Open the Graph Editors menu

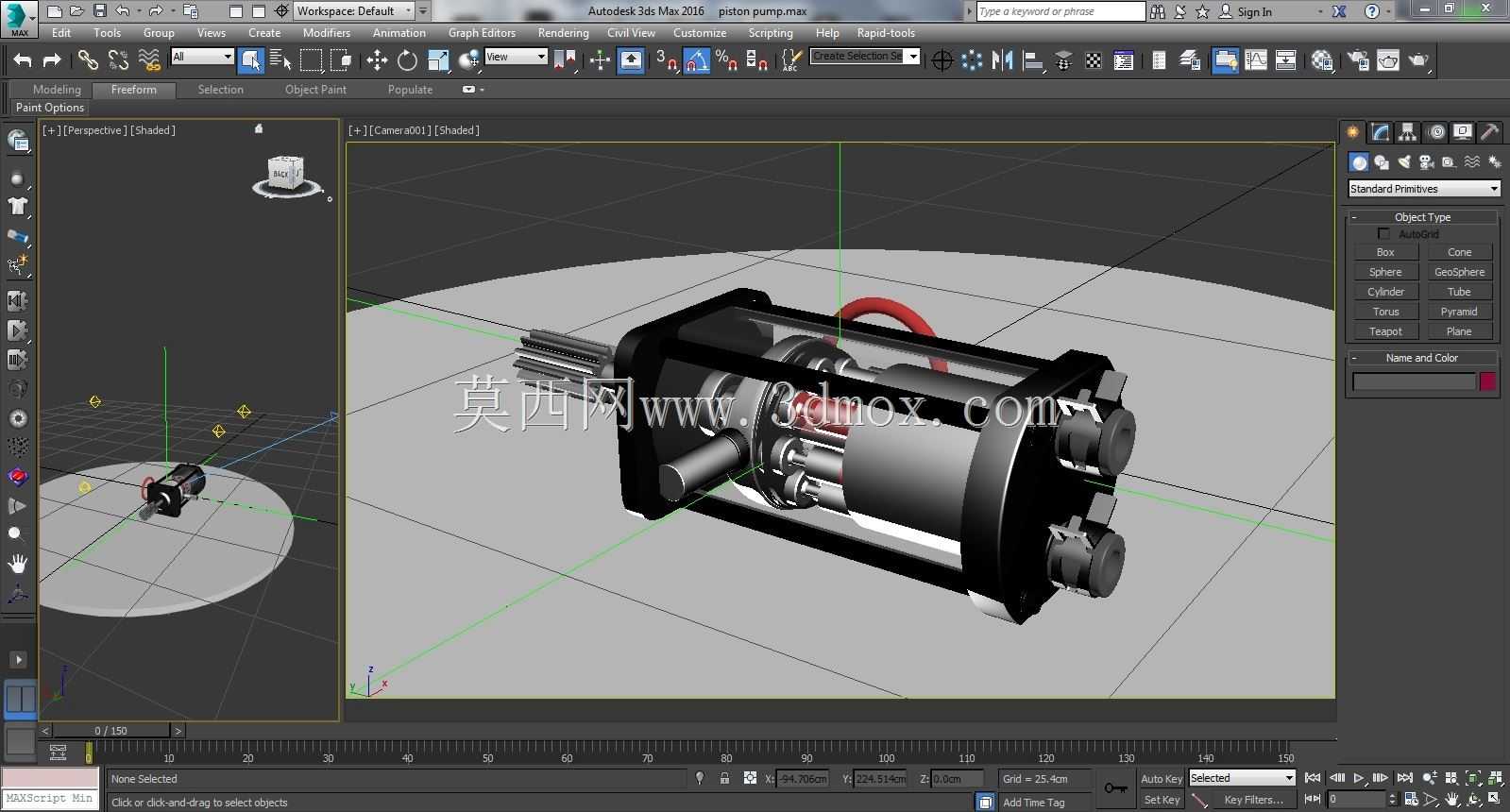click(x=482, y=32)
